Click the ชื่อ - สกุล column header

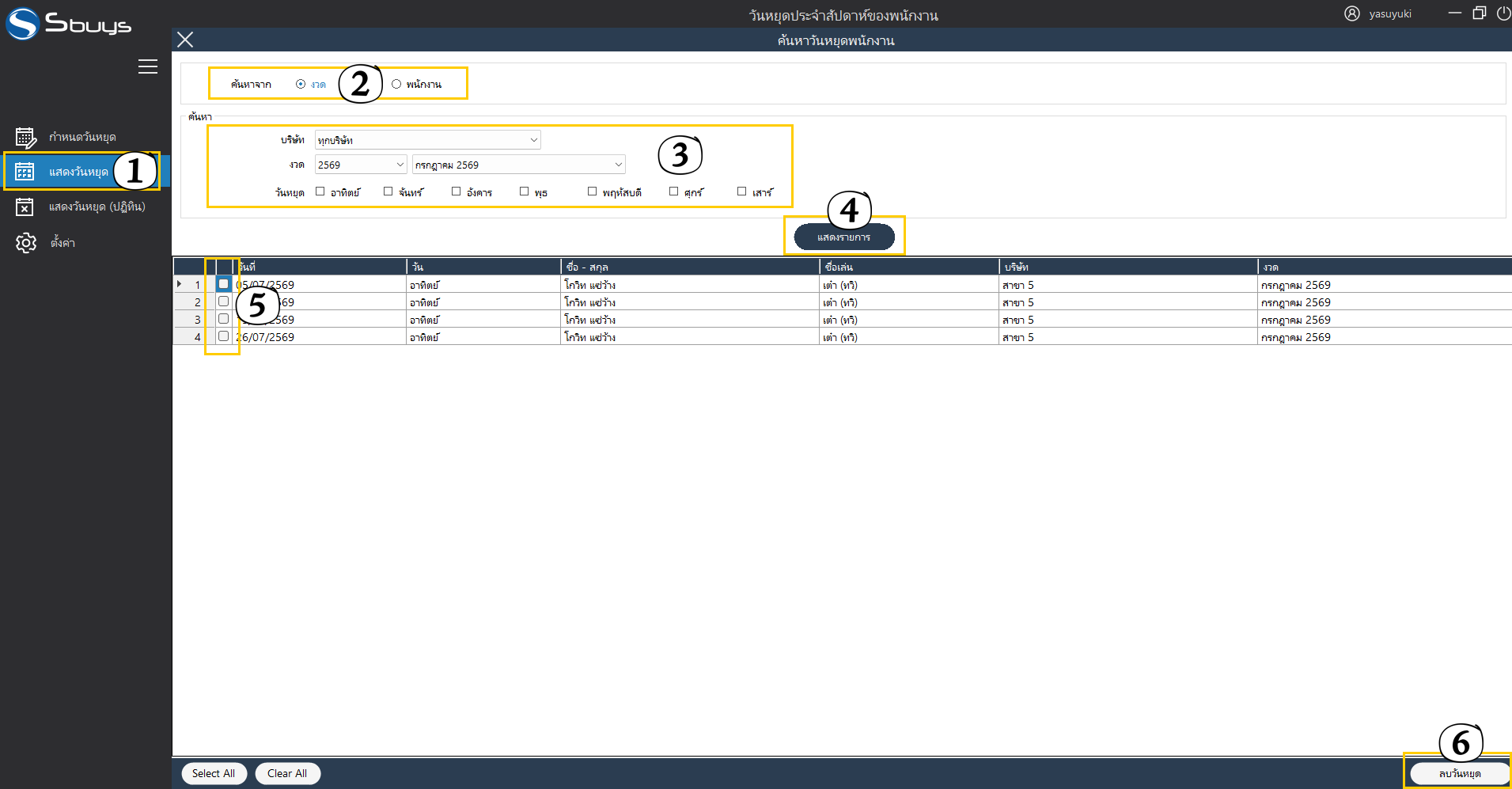pyautogui.click(x=690, y=267)
